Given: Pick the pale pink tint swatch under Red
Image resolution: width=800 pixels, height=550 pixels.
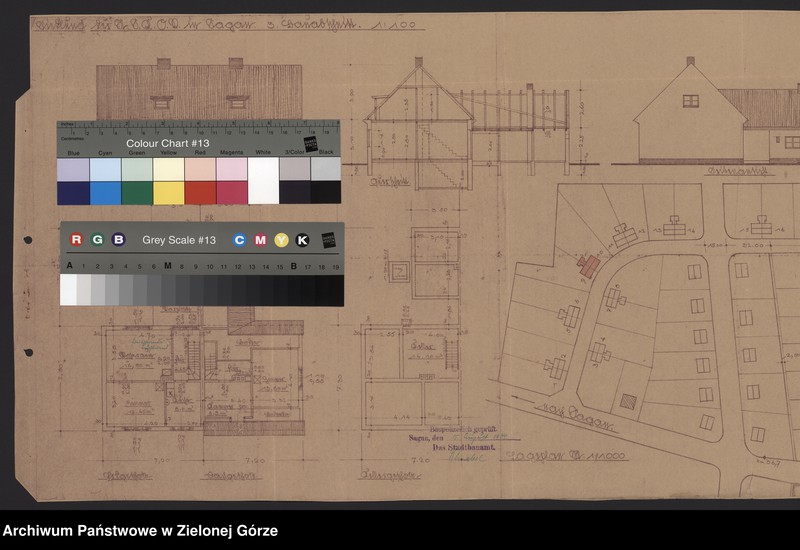Looking at the screenshot, I should point(200,169).
